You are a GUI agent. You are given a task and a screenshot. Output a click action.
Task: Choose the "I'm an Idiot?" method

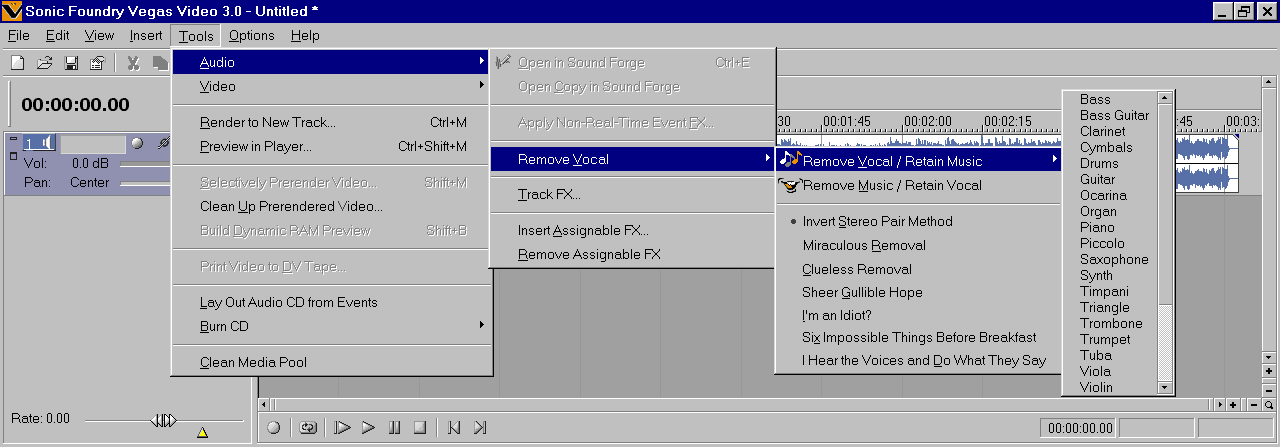coord(837,315)
